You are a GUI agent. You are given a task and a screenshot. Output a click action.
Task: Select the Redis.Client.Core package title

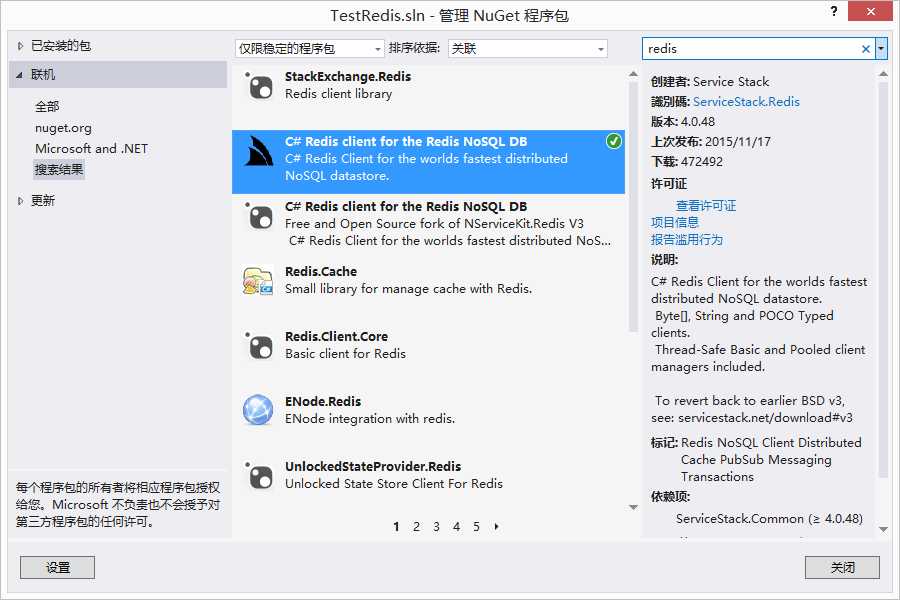point(336,336)
